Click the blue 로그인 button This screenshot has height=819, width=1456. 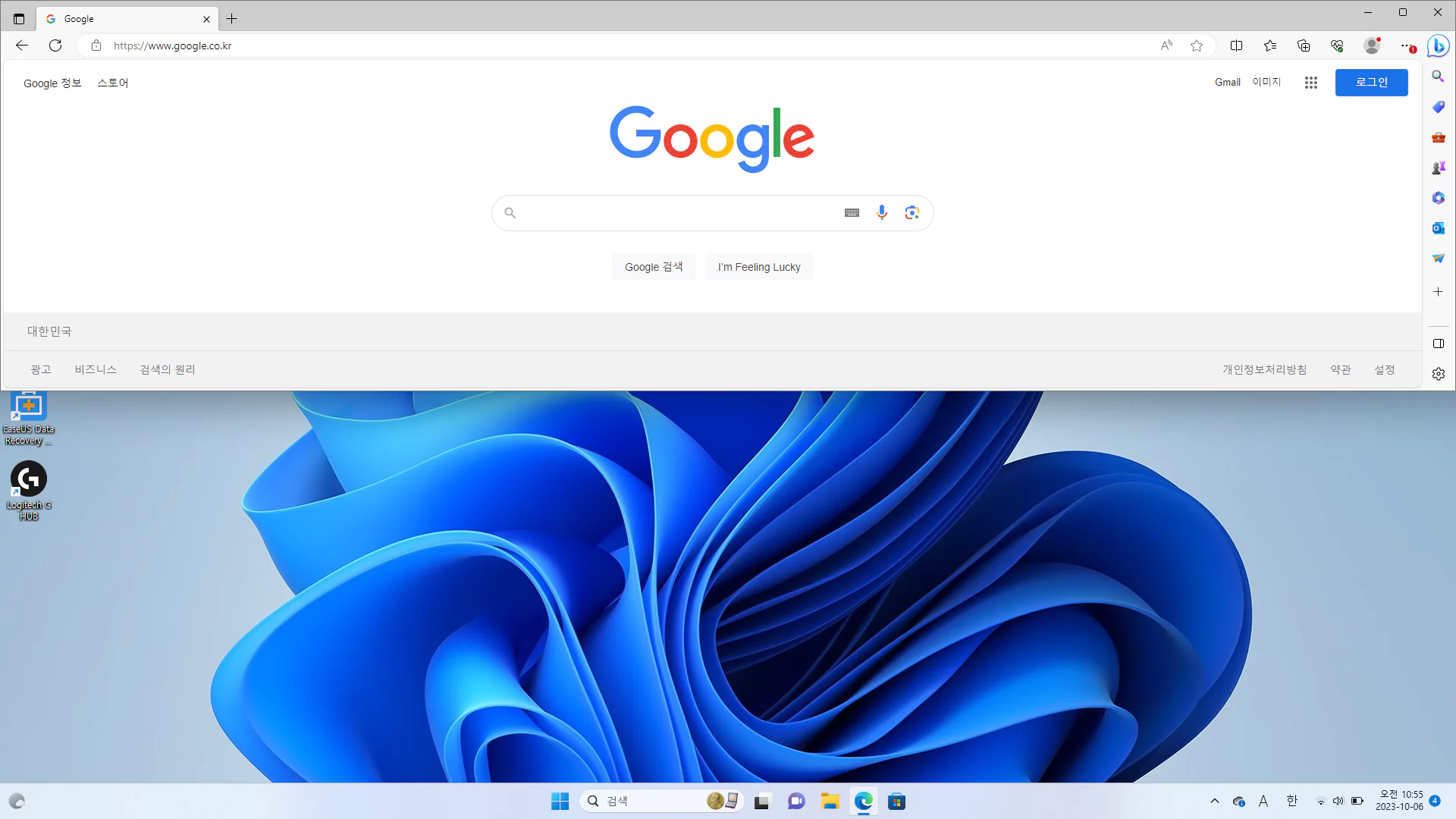tap(1371, 82)
